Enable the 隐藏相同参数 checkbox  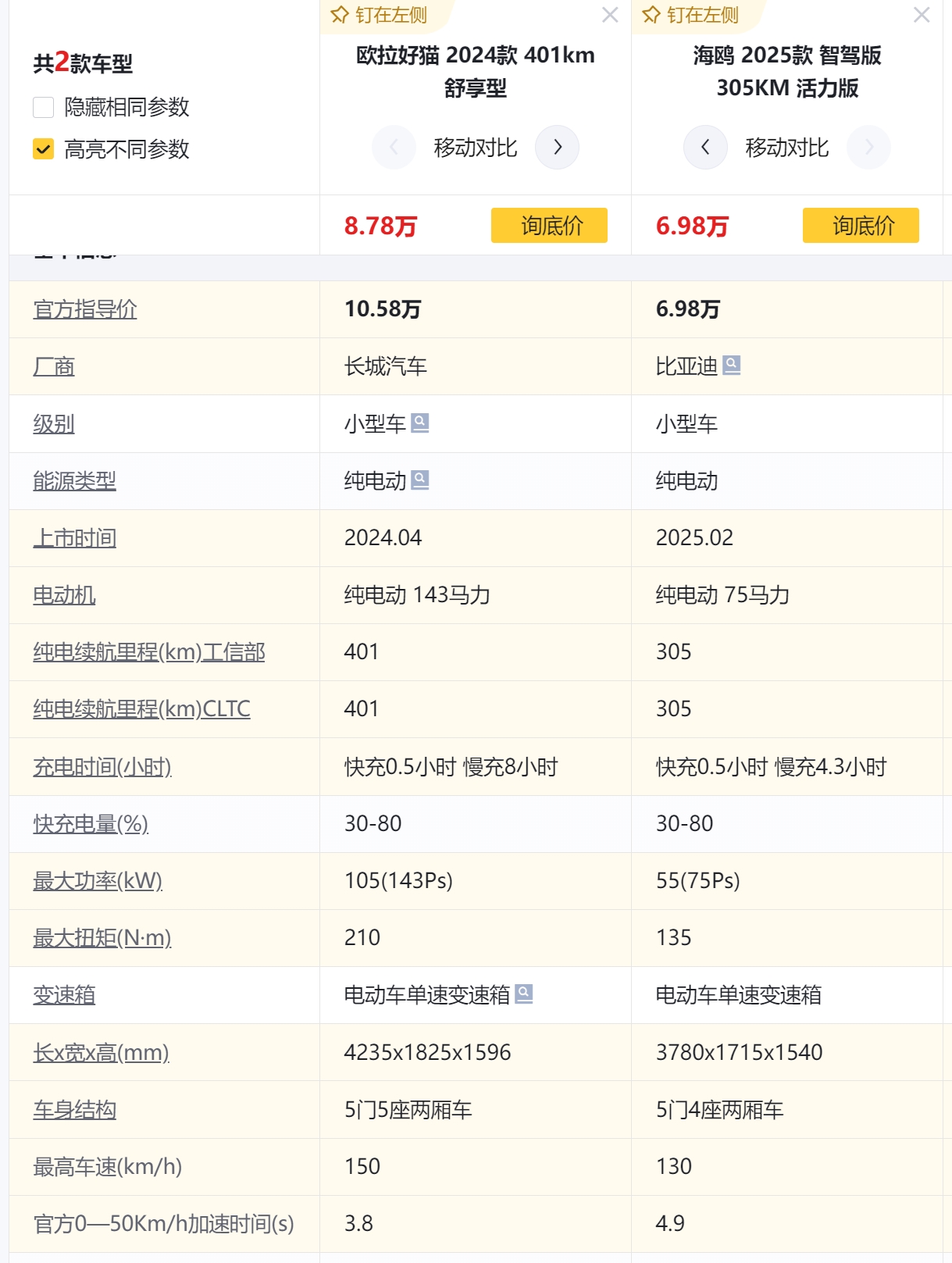pyautogui.click(x=44, y=107)
